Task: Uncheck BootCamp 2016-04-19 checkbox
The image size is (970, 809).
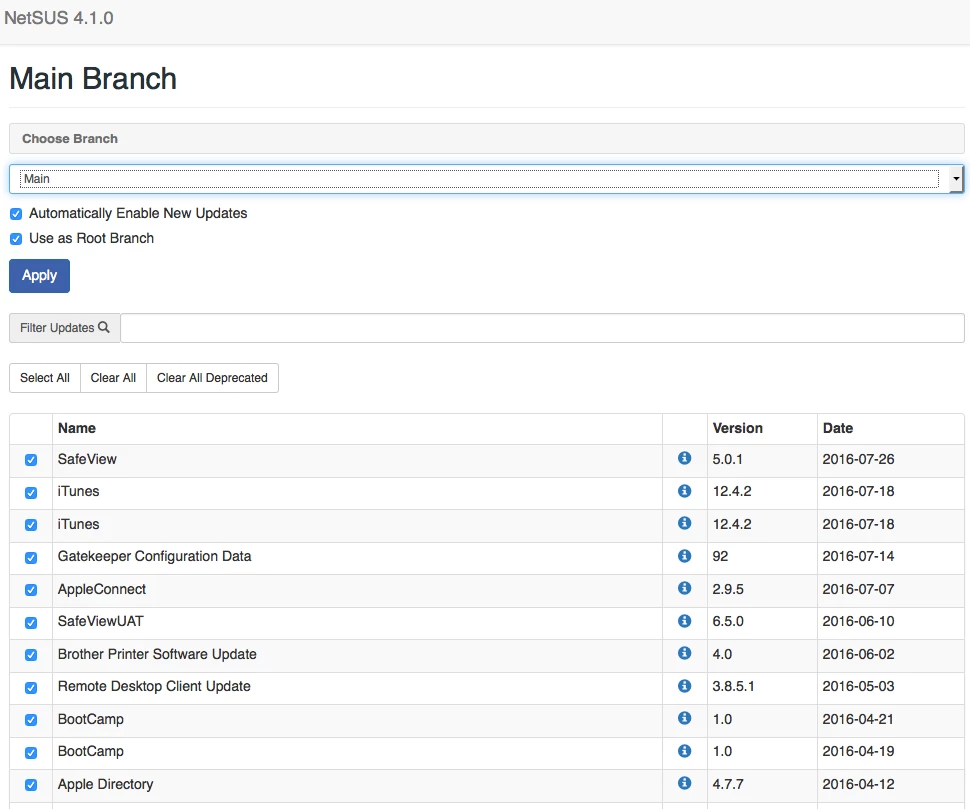Action: pos(31,753)
